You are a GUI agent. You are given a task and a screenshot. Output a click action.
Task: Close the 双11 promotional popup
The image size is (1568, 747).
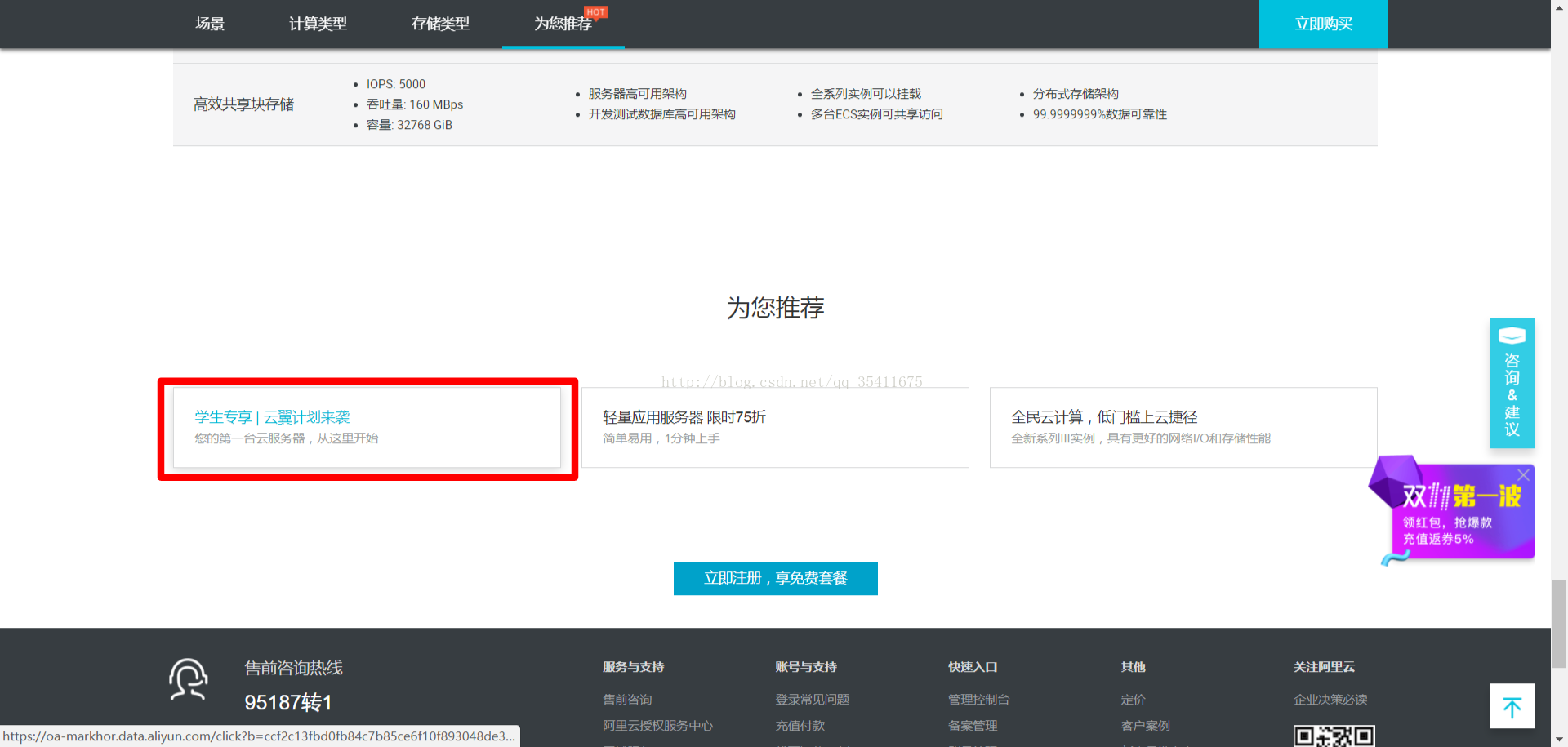click(x=1523, y=474)
